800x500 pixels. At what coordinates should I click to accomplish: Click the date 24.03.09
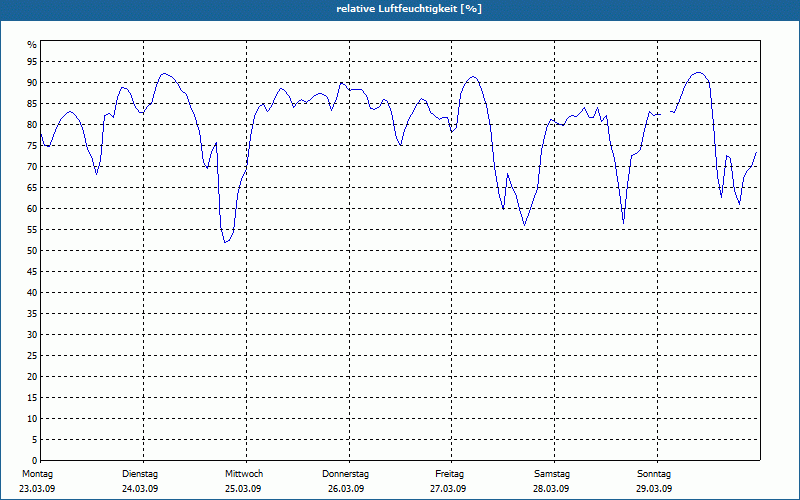140,489
